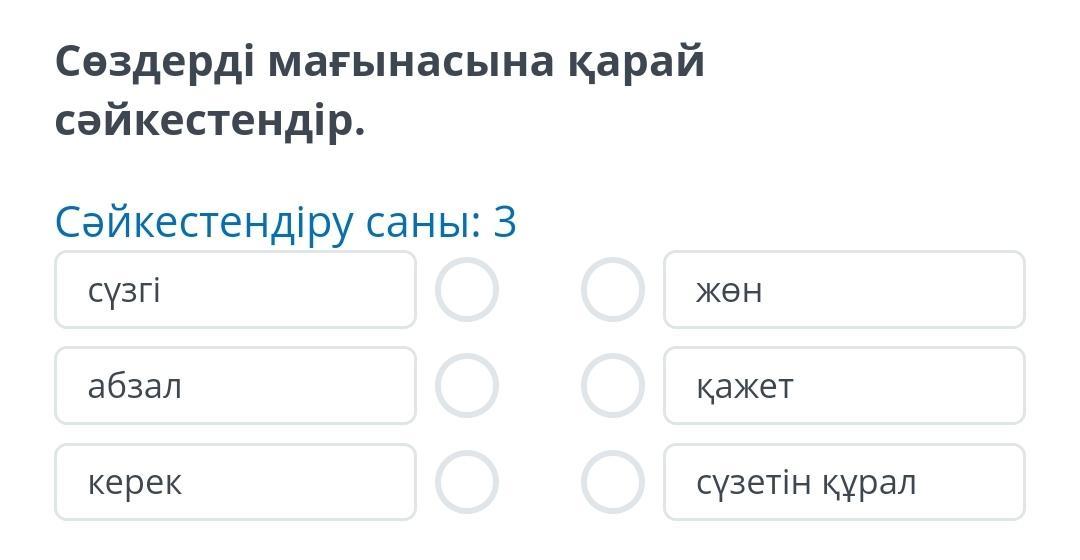Click the сүзгі word box
1080x560 pixels.
235,290
